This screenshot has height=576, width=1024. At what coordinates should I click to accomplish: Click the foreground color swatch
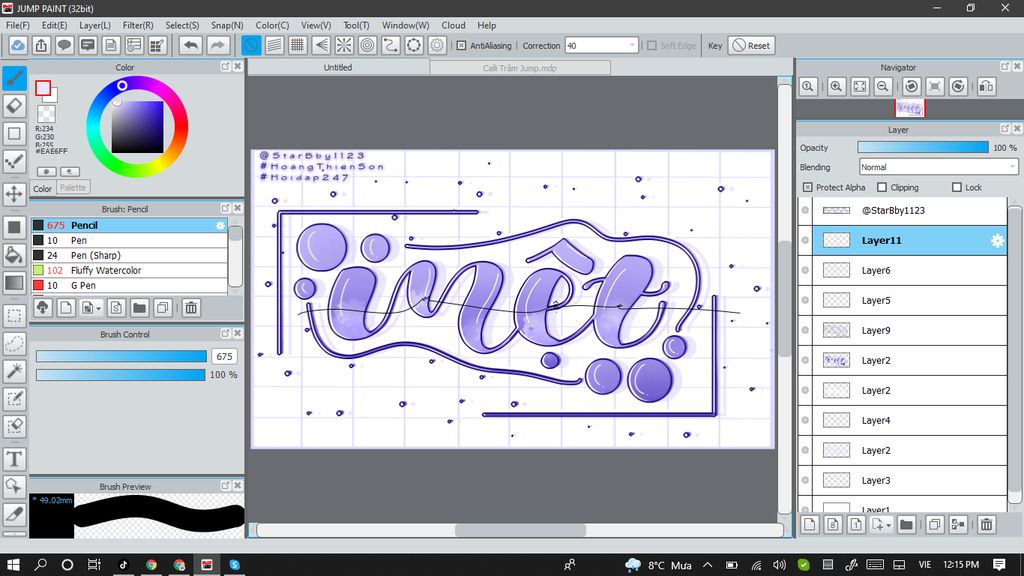point(43,88)
